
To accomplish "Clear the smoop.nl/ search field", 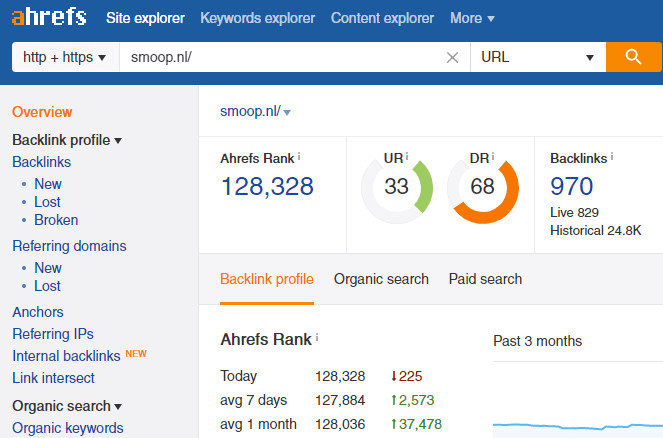I will 452,57.
